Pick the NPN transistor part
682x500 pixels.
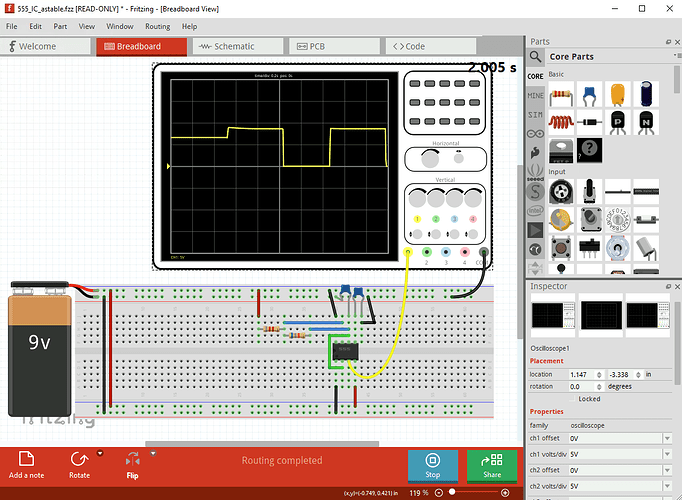tap(646, 123)
